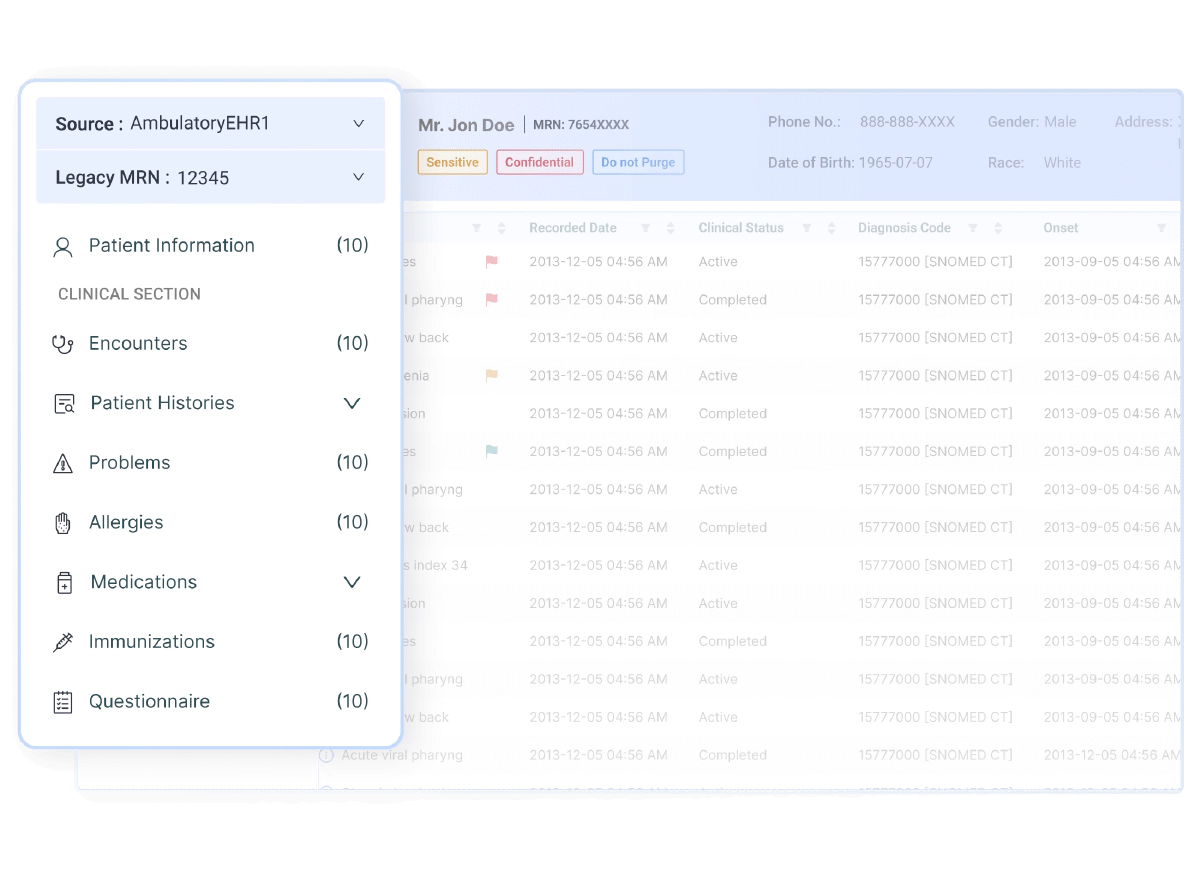Viewport: 1200px width, 873px height.
Task: Click the Gender value Male
Action: coord(1060,122)
